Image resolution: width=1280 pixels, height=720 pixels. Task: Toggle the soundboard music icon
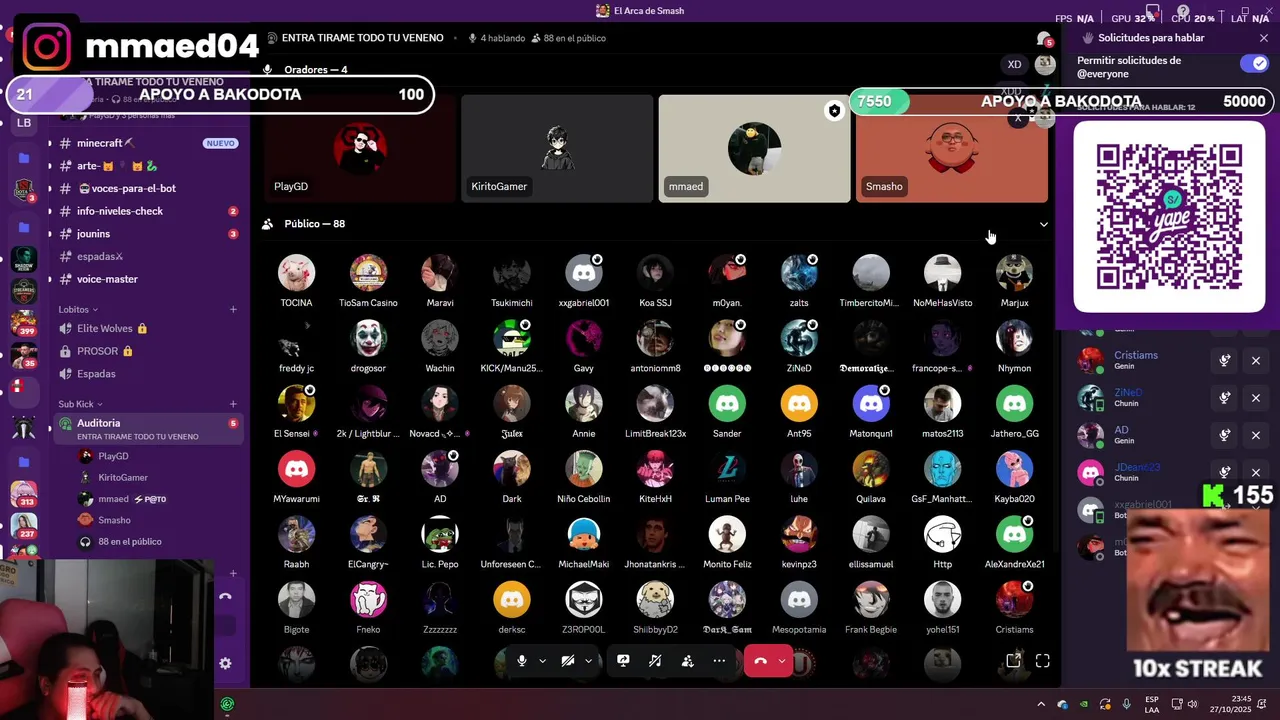tap(655, 661)
